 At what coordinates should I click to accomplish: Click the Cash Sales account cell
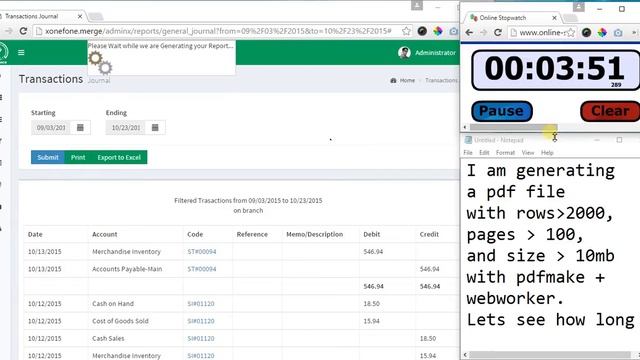point(108,338)
